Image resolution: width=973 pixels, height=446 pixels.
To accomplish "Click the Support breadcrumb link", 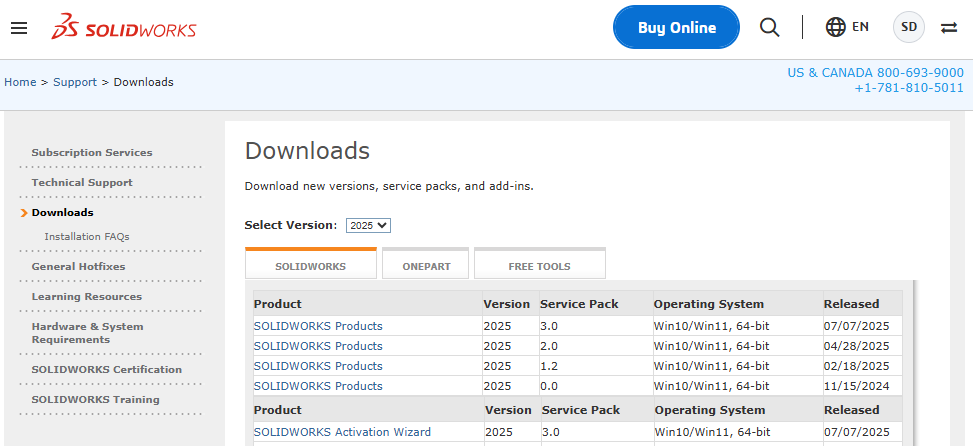I will pos(75,82).
